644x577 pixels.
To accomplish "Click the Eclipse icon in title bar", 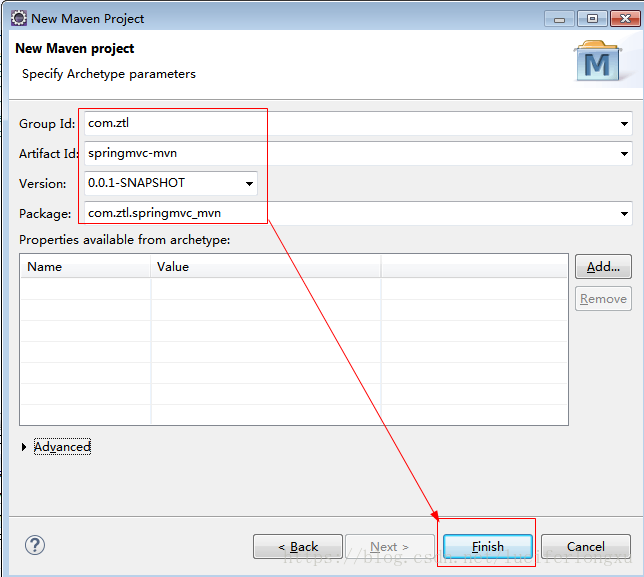I will (19, 18).
